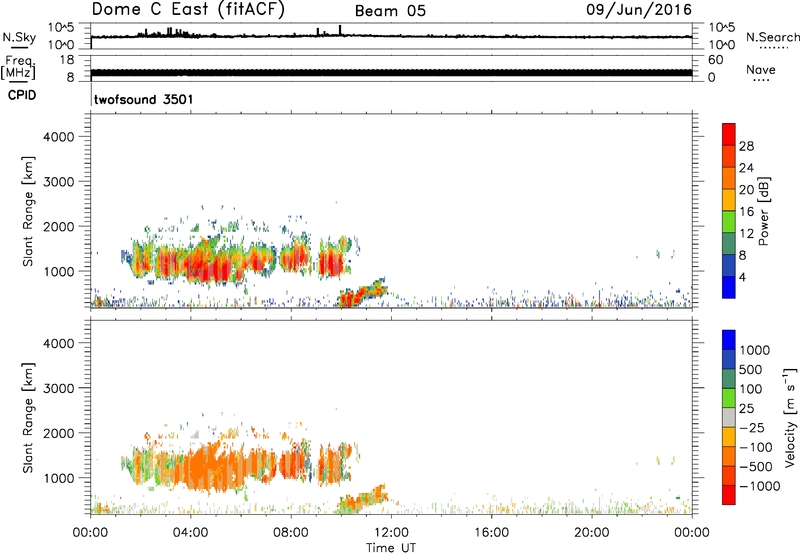The height and width of the screenshot is (554, 800).
Task: Click the '12' label on Power colorbar
Action: pyautogui.click(x=746, y=234)
